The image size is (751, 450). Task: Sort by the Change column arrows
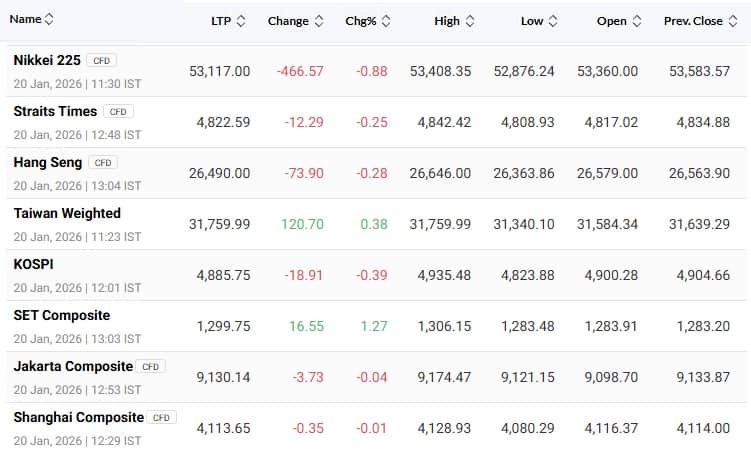point(319,21)
